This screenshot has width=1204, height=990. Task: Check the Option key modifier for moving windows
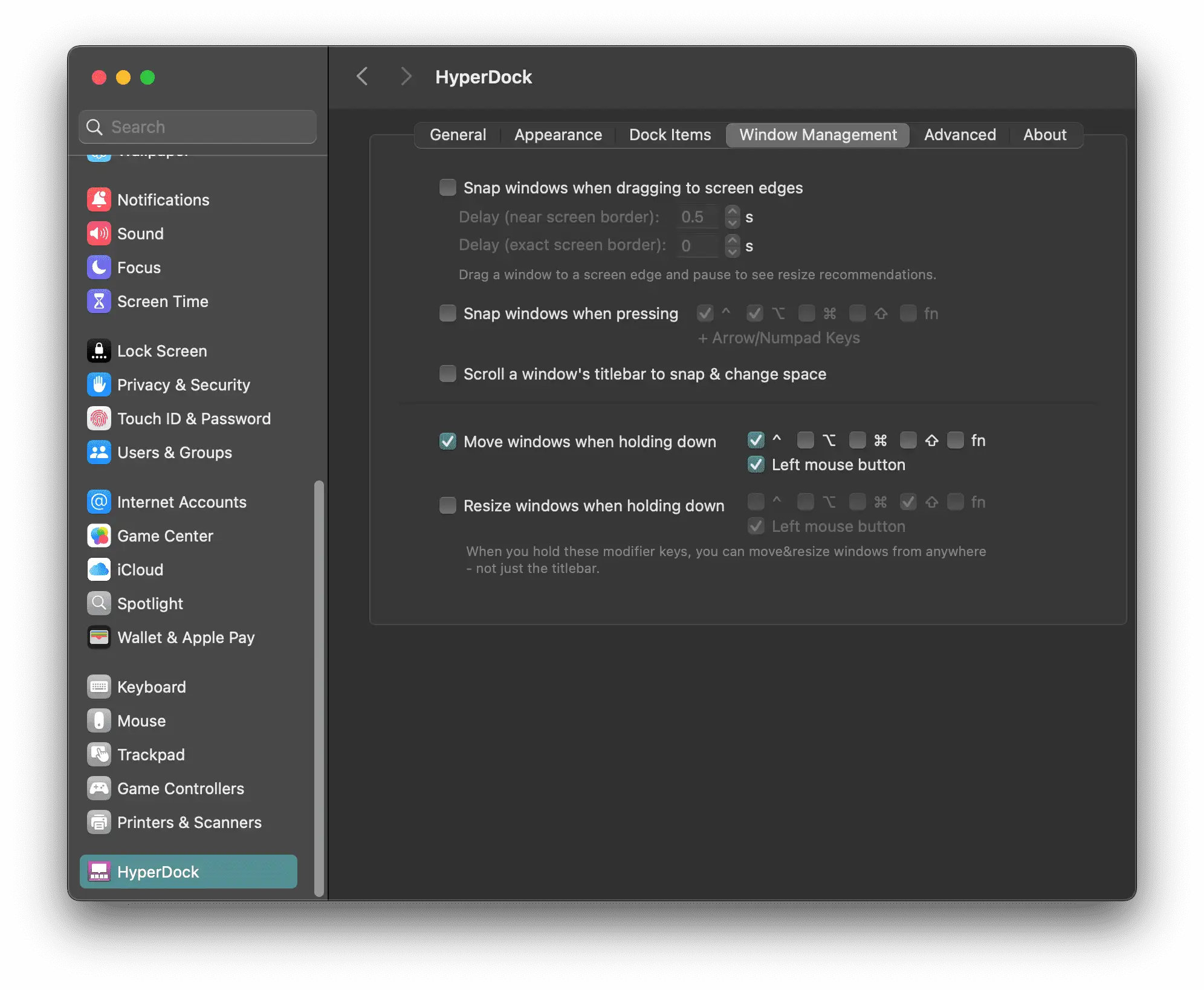tap(805, 441)
